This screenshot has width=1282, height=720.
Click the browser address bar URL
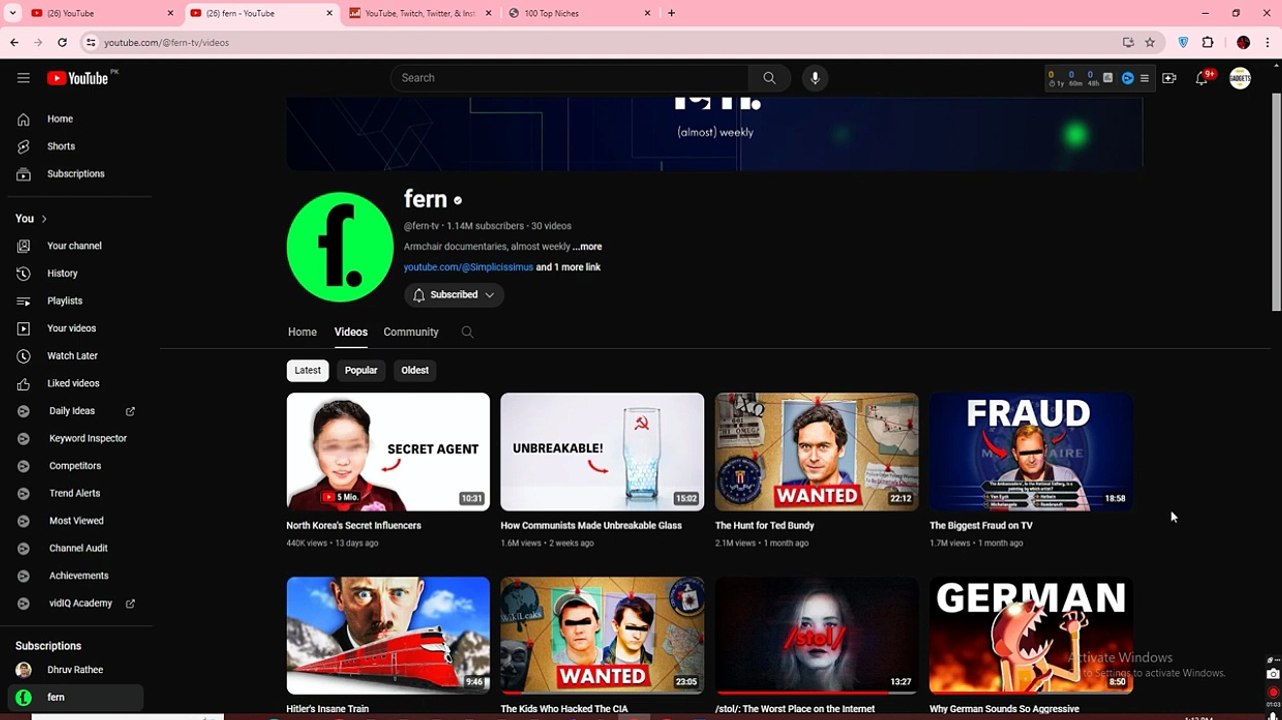click(167, 43)
